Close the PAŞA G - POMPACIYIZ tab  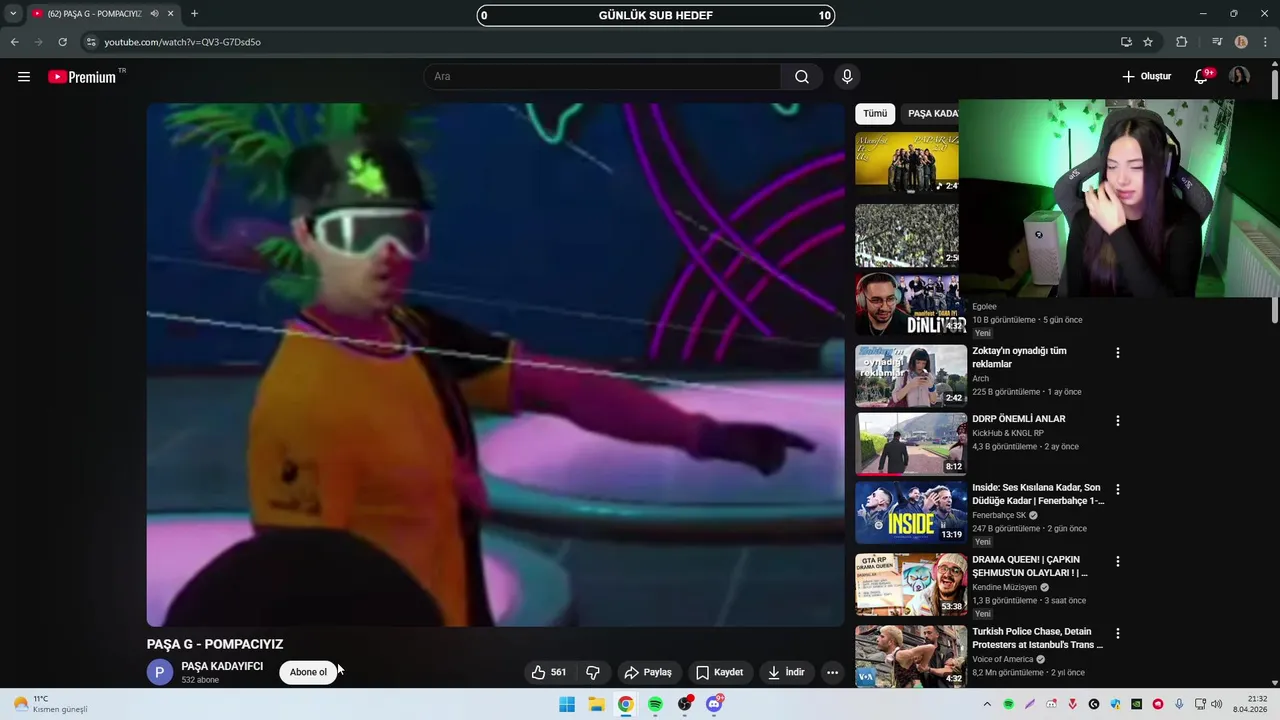(x=171, y=14)
